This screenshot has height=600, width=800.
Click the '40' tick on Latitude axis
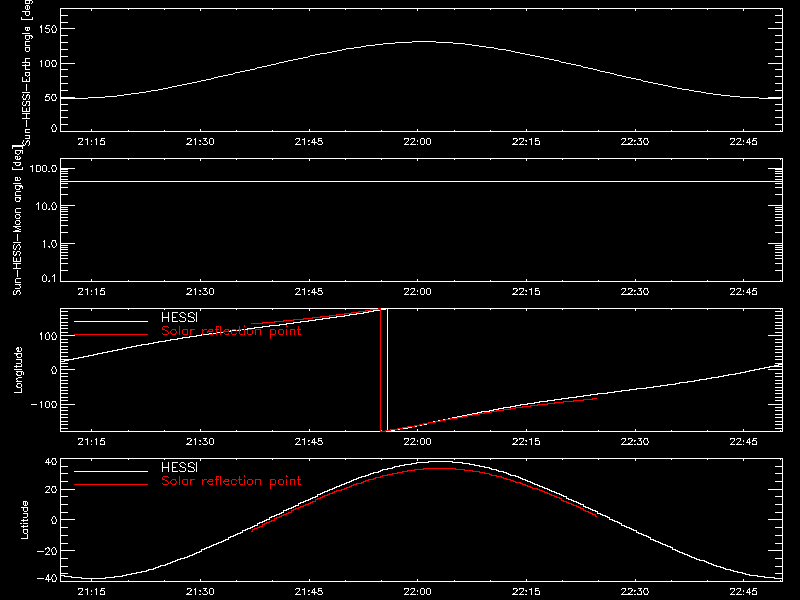[x=51, y=462]
